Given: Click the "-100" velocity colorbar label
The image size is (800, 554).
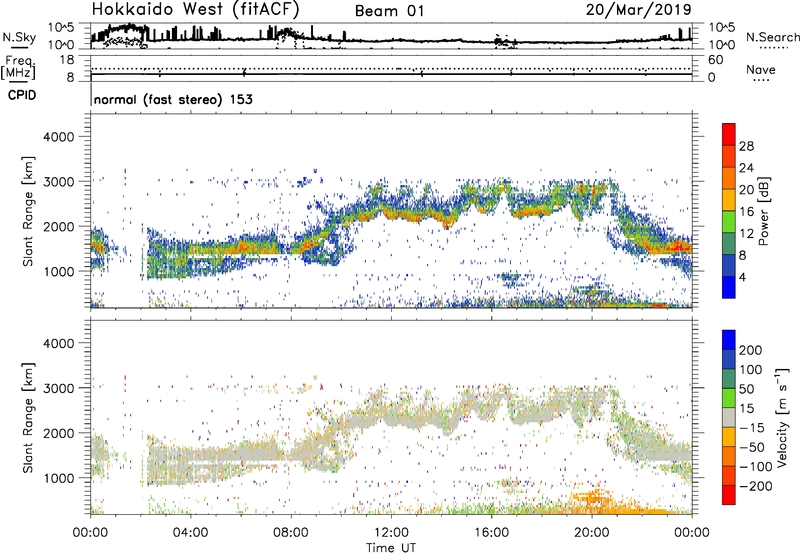Looking at the screenshot, I should [756, 467].
